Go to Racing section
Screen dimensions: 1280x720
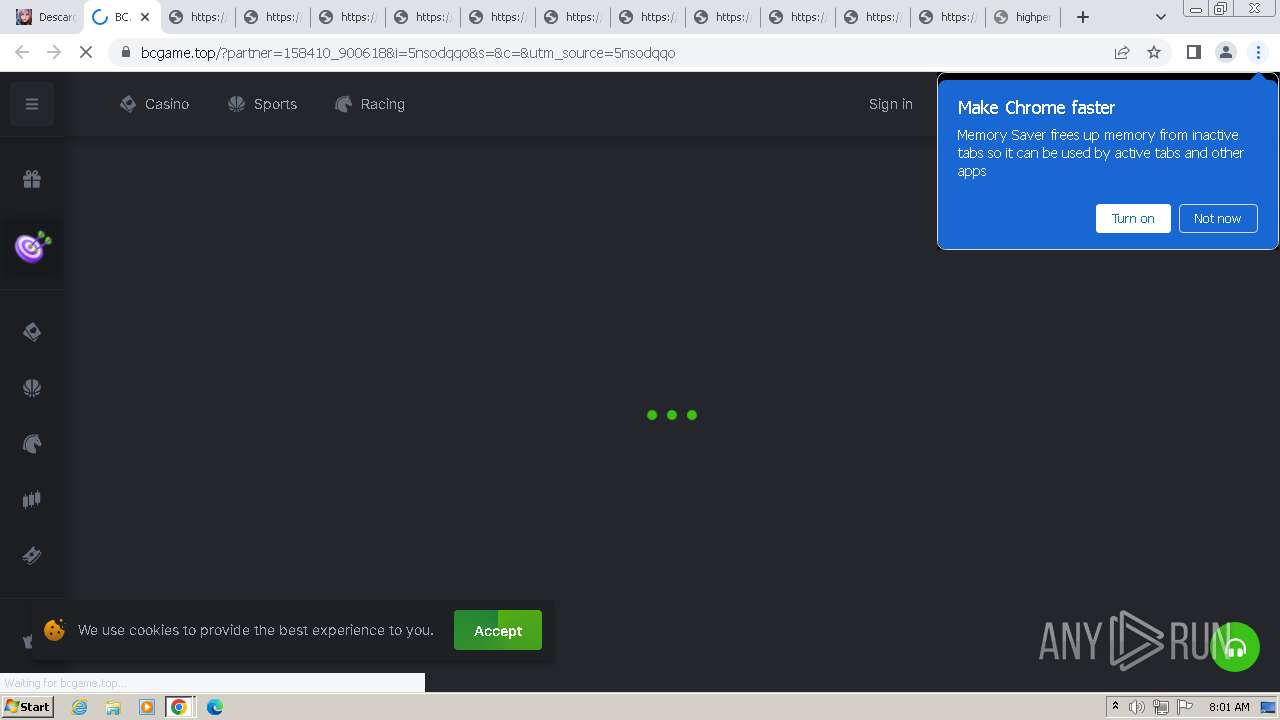point(370,104)
